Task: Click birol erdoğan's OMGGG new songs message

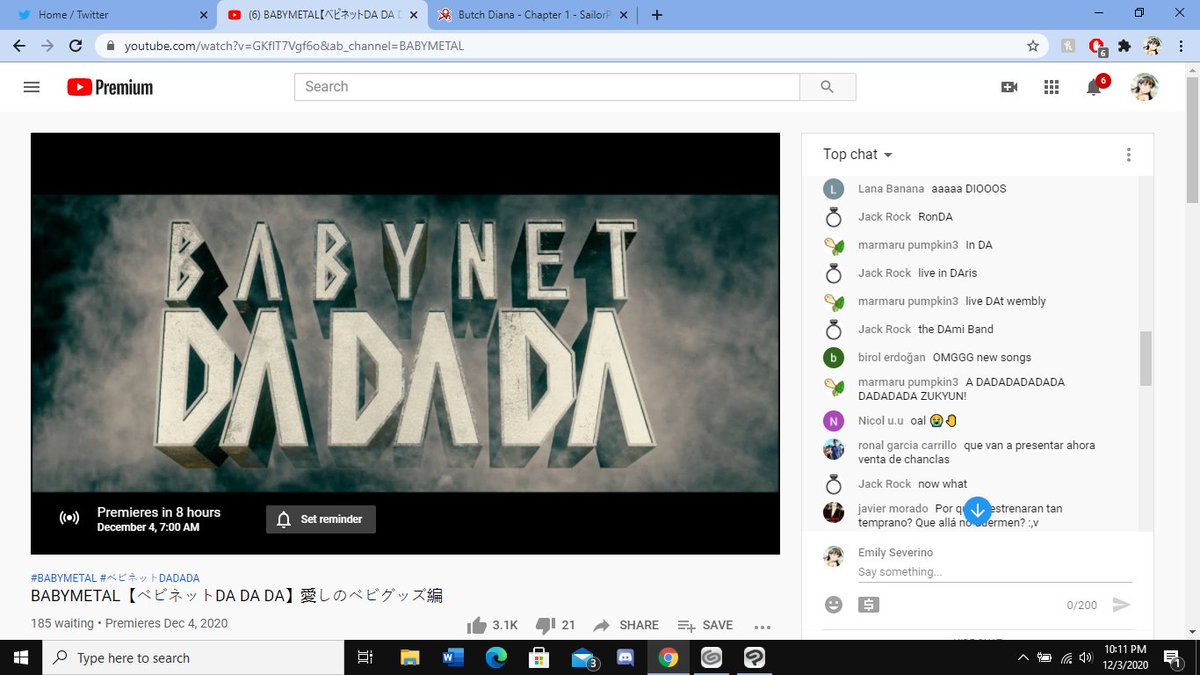Action: point(982,357)
